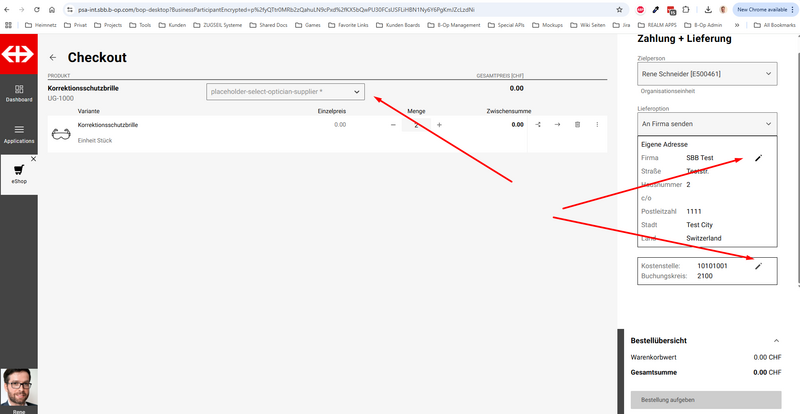This screenshot has width=800, height=414.
Task: Open the Applications sidebar menu
Action: 18,133
